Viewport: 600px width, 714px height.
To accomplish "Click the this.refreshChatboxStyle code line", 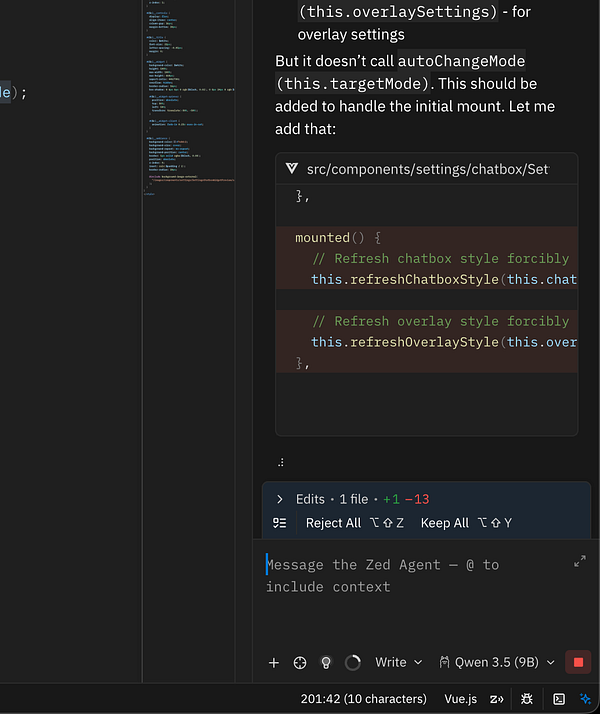I will coord(444,279).
